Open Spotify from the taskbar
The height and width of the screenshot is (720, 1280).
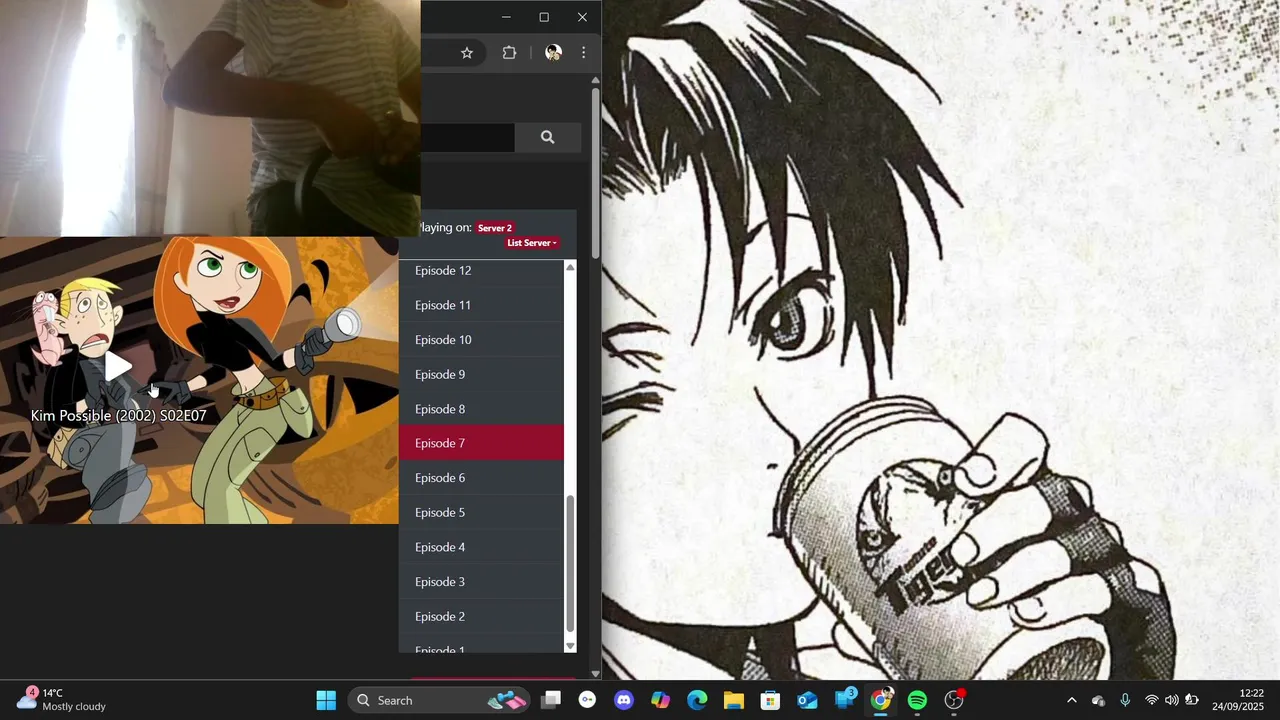pos(917,700)
